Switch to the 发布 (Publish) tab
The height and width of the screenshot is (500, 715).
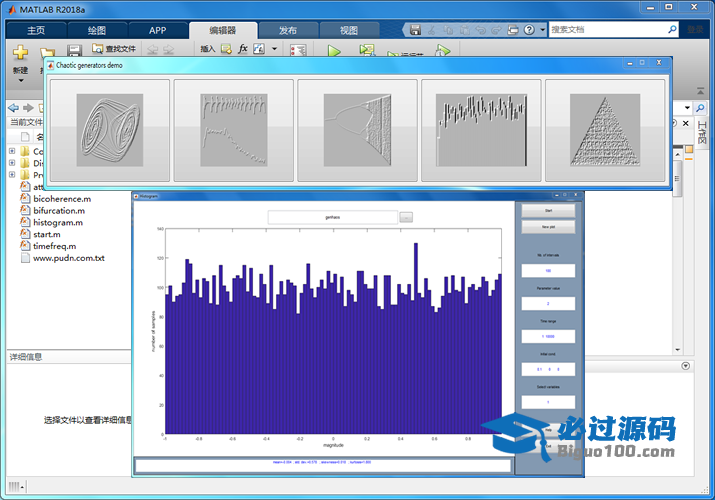click(288, 31)
